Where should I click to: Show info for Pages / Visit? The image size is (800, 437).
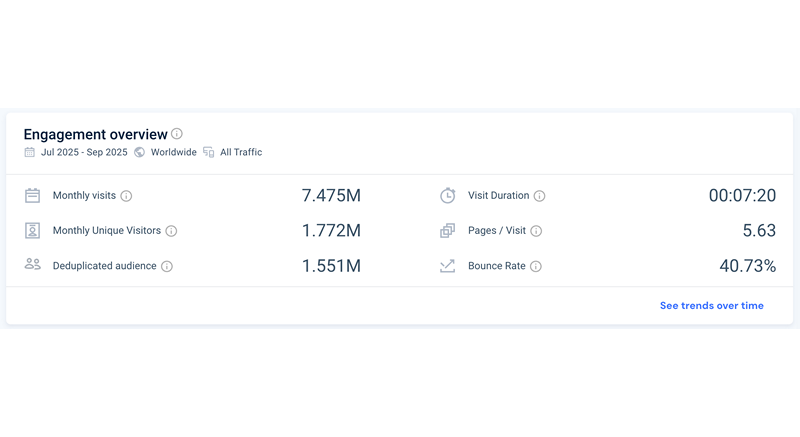tap(536, 231)
